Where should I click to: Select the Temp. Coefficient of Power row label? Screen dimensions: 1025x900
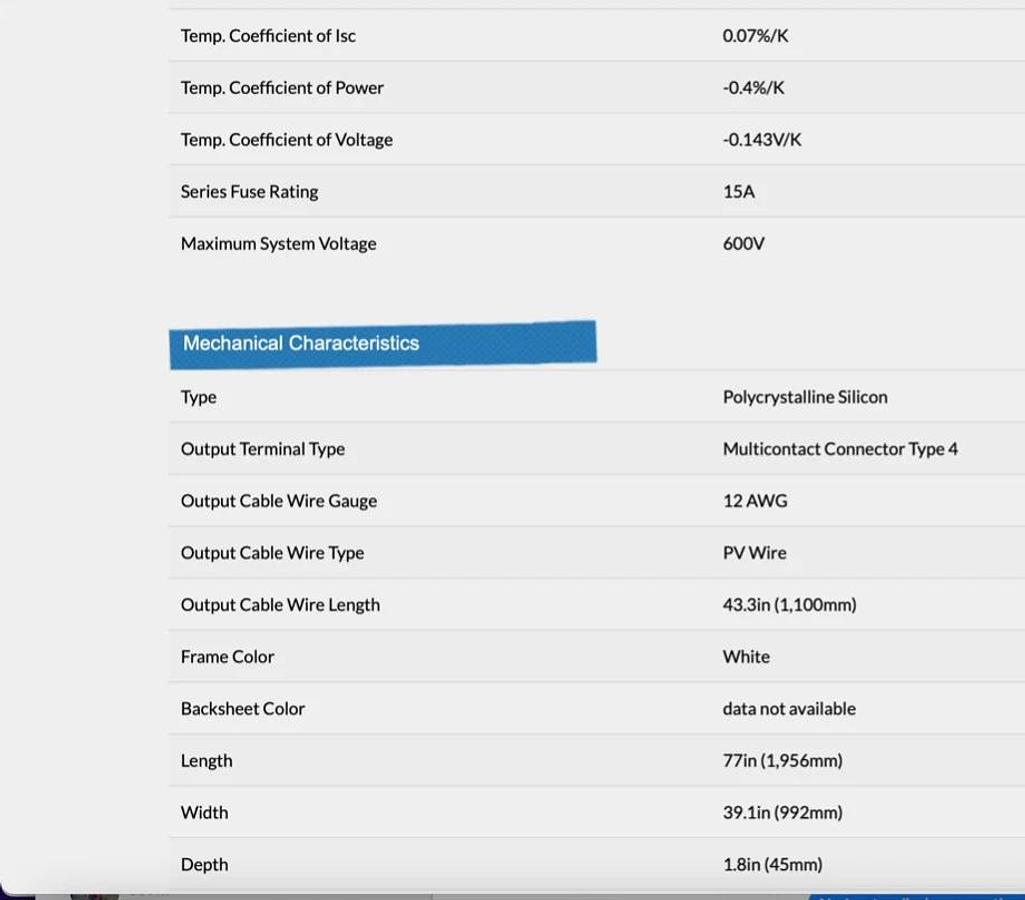click(282, 88)
